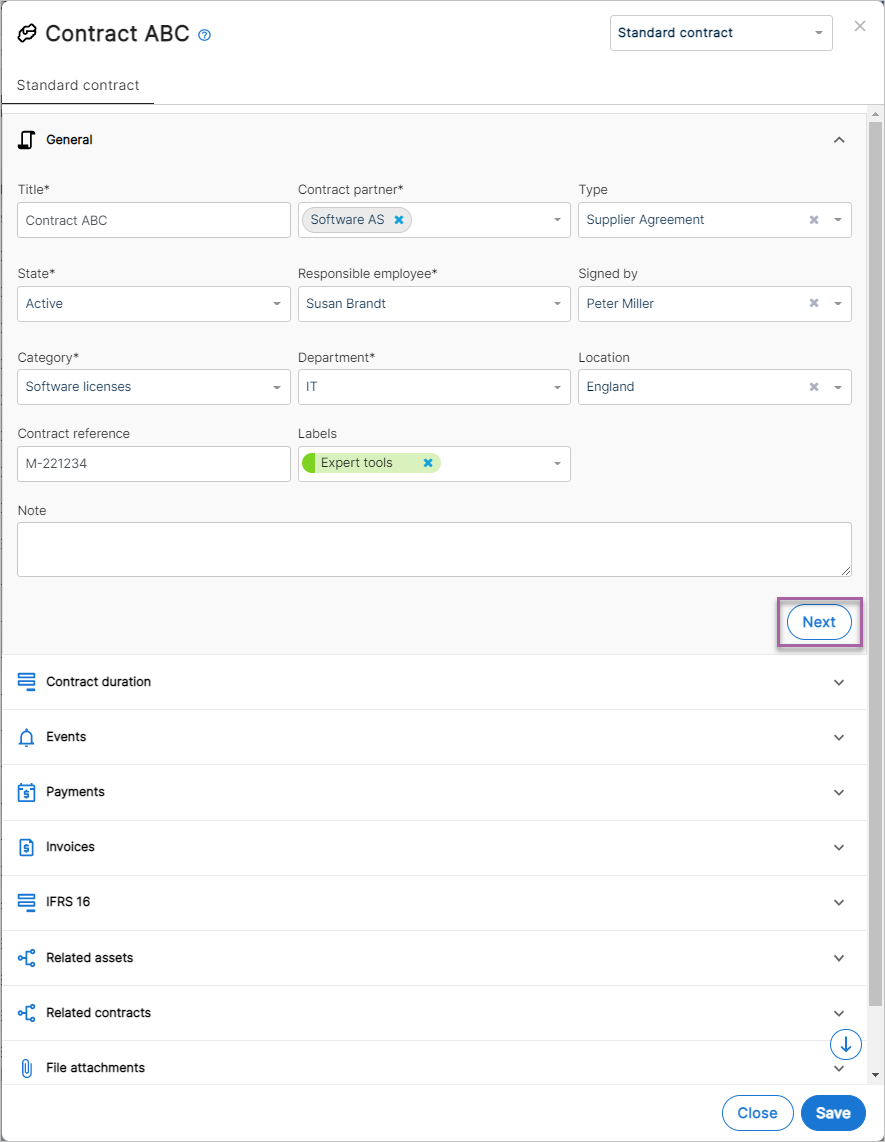The height and width of the screenshot is (1142, 885).
Task: Open the State dropdown showing Active
Action: click(x=154, y=304)
